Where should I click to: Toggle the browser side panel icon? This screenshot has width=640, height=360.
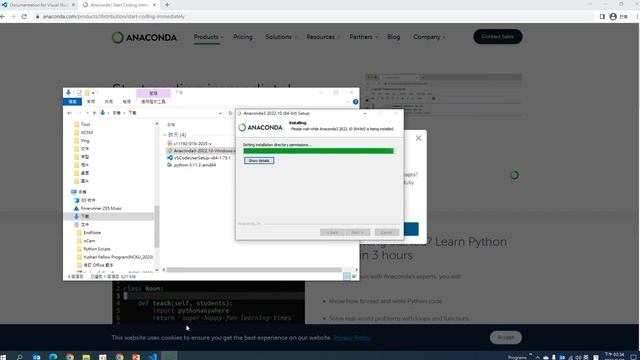tap(602, 16)
